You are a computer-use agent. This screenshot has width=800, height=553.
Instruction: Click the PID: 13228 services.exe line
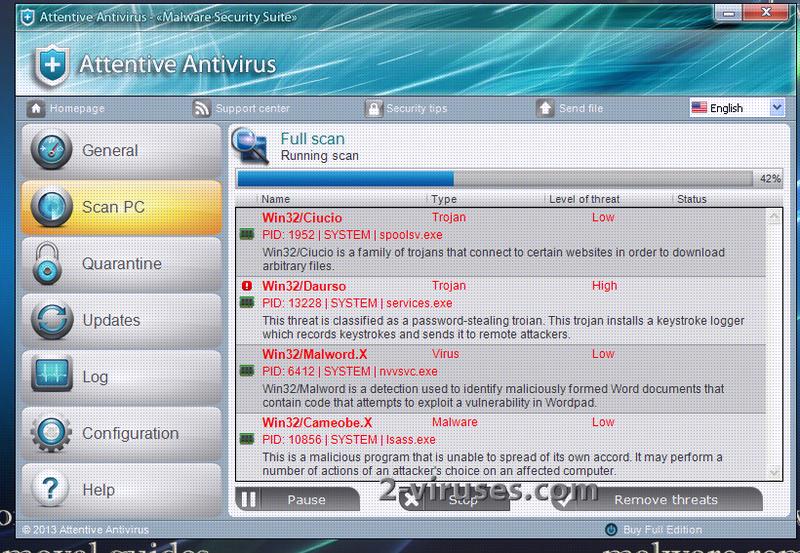pyautogui.click(x=357, y=303)
